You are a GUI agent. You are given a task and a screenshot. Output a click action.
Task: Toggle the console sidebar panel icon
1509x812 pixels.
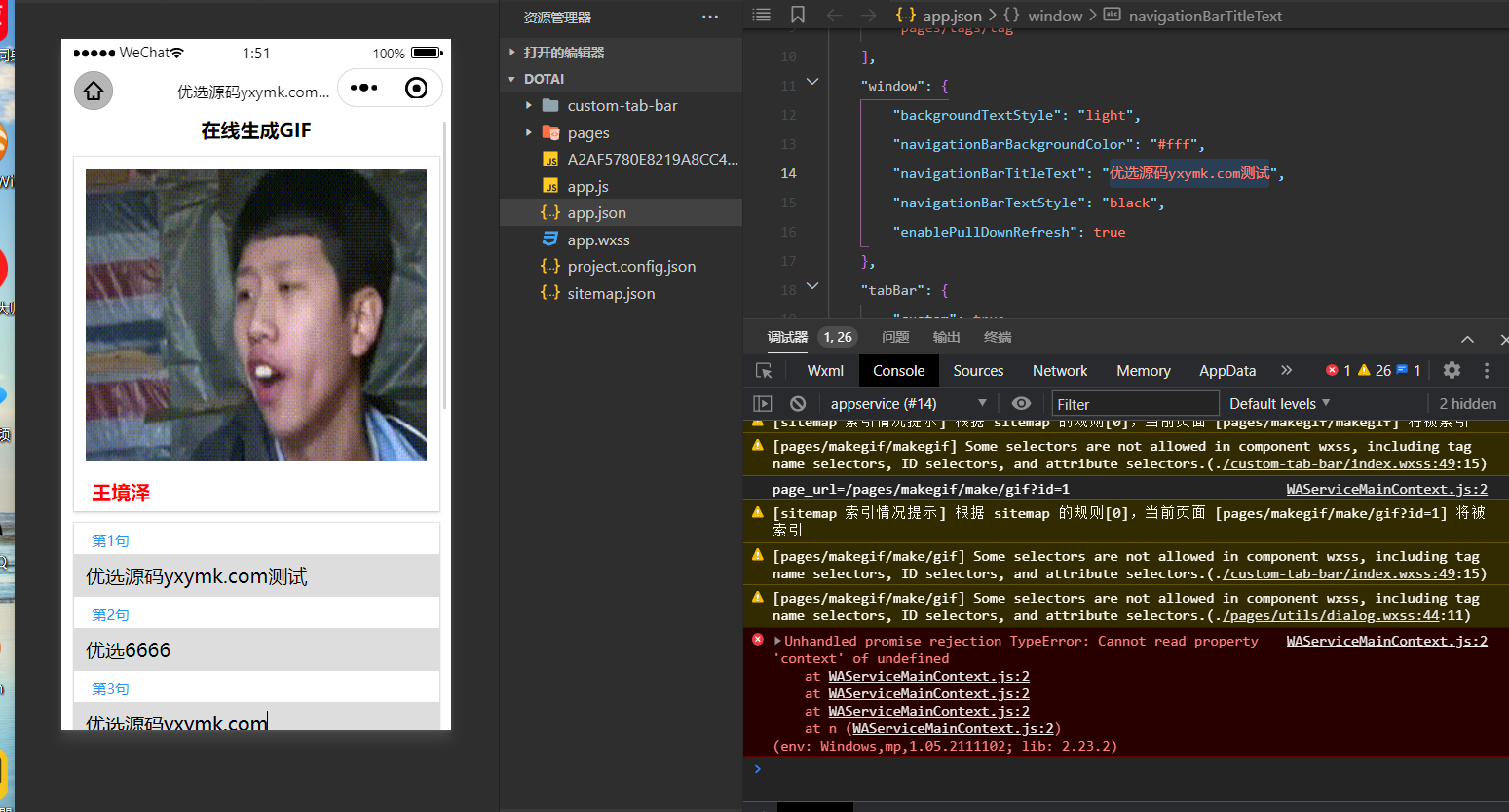[763, 403]
